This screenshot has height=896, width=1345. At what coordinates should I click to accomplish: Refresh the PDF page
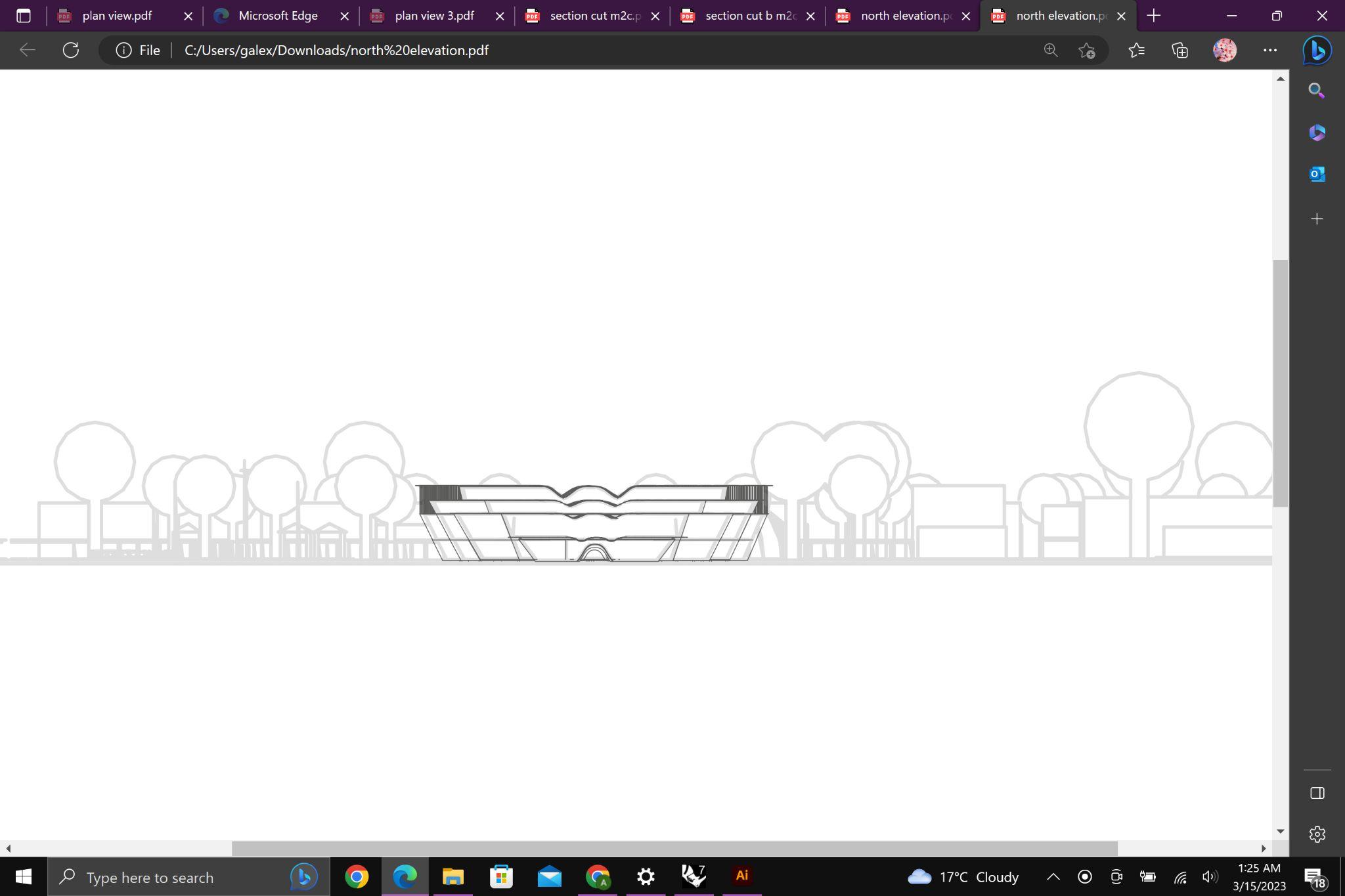pyautogui.click(x=71, y=51)
